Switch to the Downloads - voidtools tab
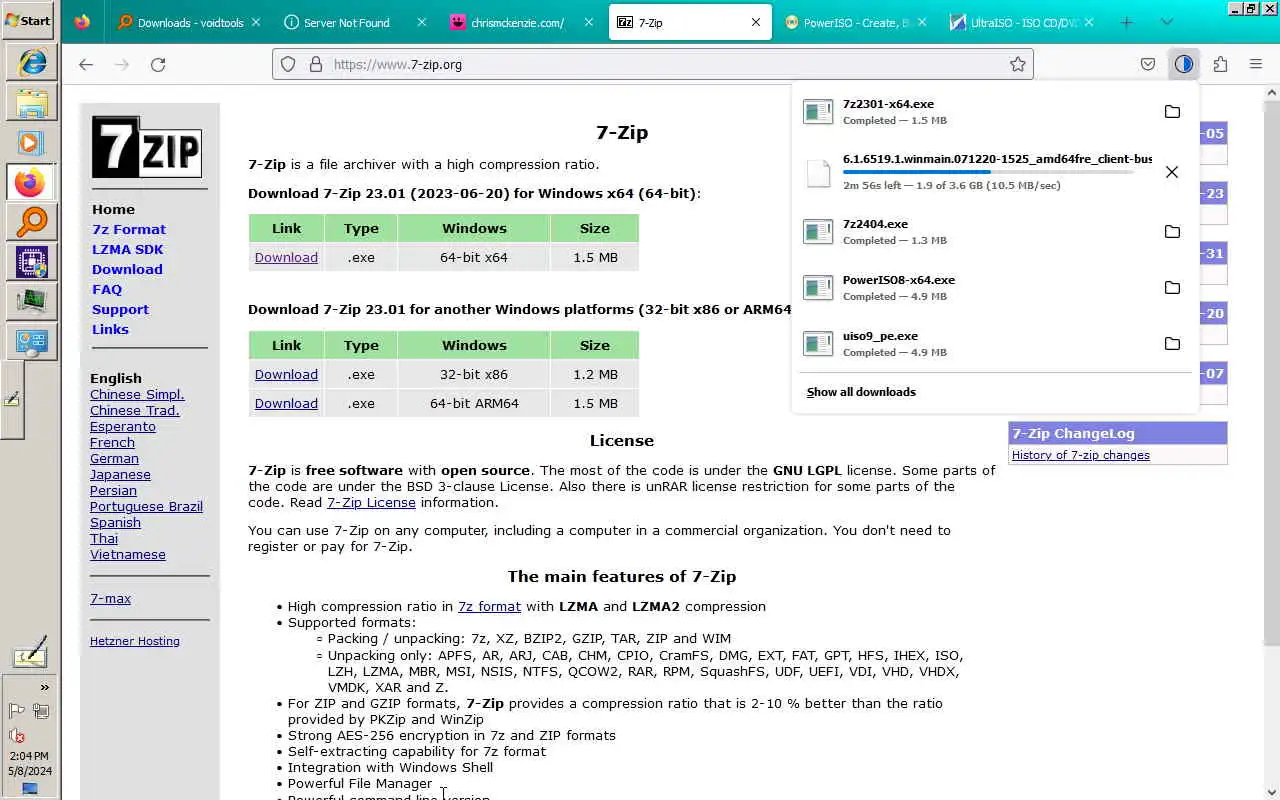Screen dimensions: 1280x800 (x=190, y=22)
